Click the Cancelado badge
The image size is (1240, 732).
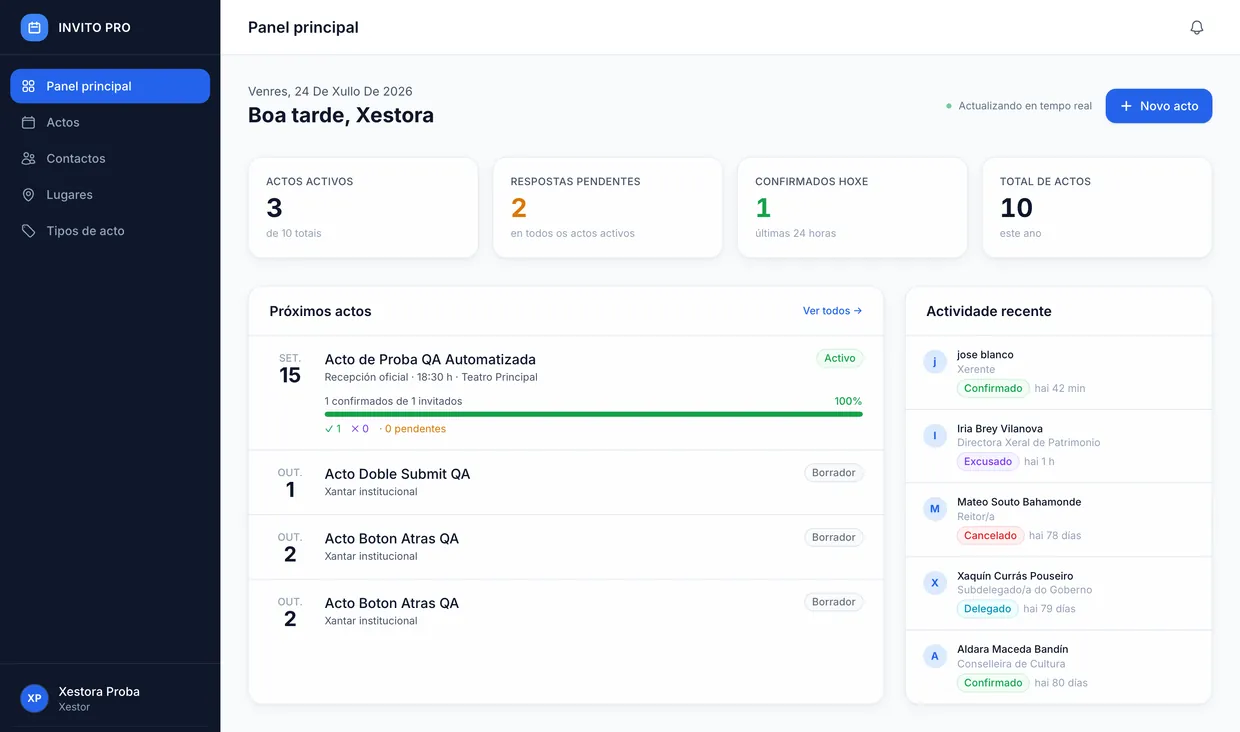(990, 536)
